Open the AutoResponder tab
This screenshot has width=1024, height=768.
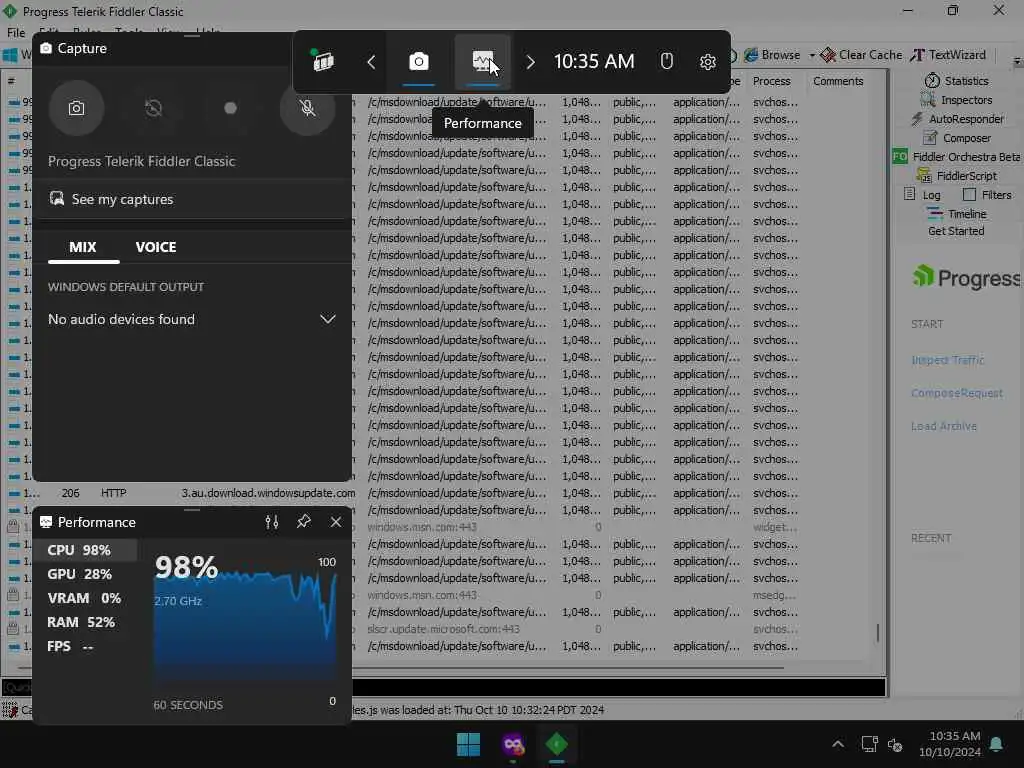(957, 119)
